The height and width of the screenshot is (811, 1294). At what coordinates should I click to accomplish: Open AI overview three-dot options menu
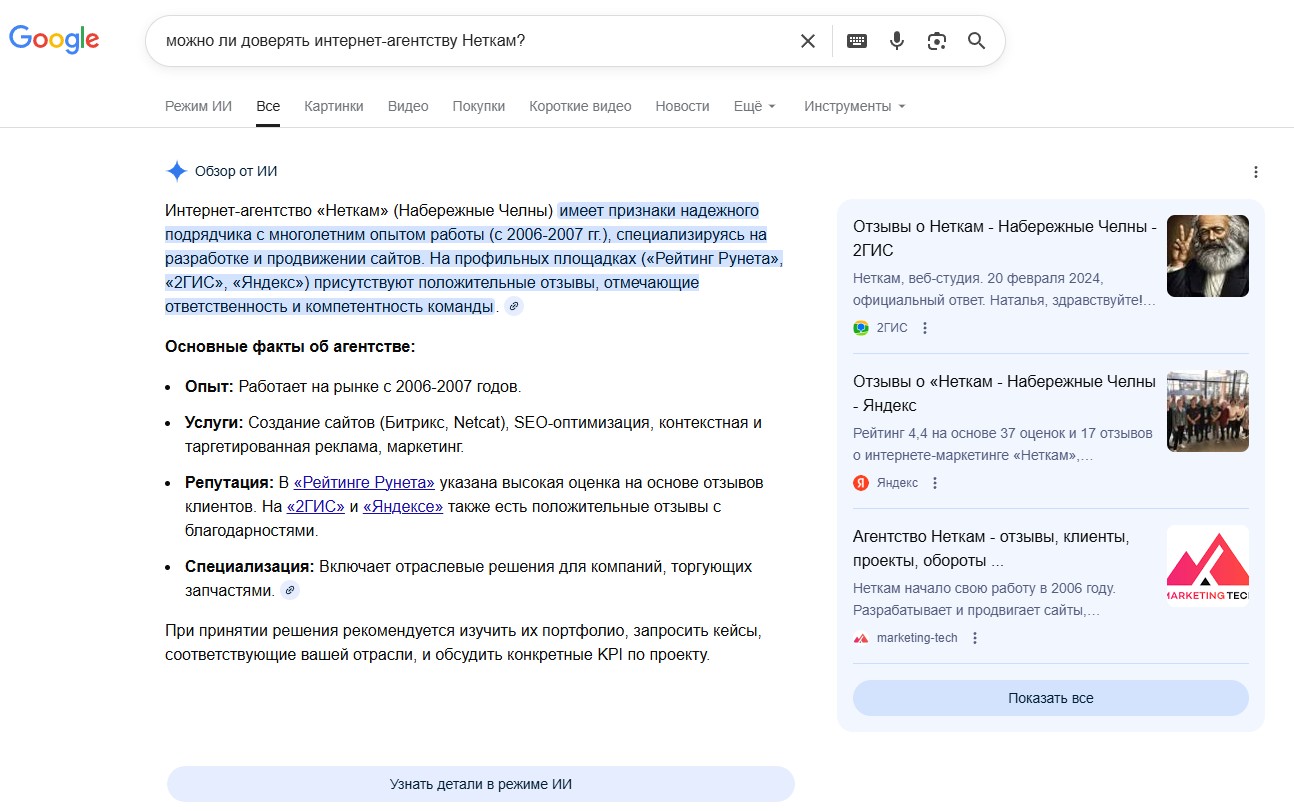1256,172
